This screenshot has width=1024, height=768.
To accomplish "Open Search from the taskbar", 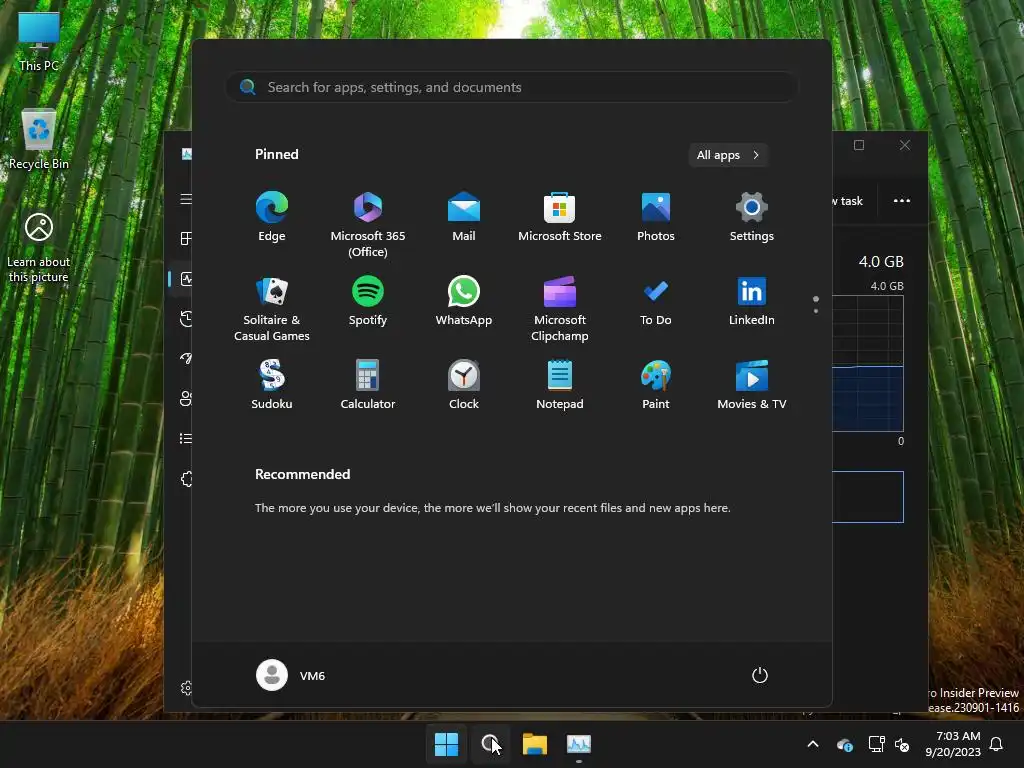I will (x=490, y=744).
